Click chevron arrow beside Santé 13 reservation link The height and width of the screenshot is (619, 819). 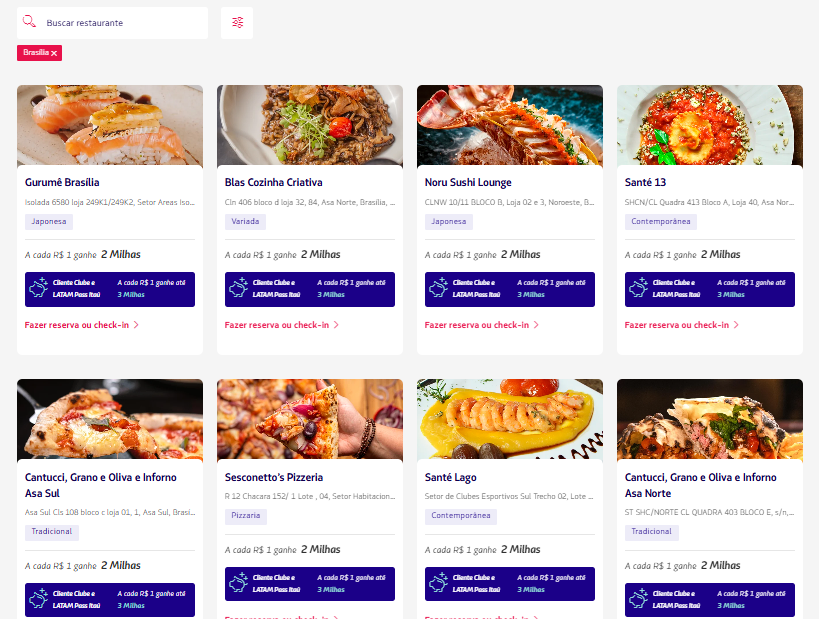[x=736, y=325]
